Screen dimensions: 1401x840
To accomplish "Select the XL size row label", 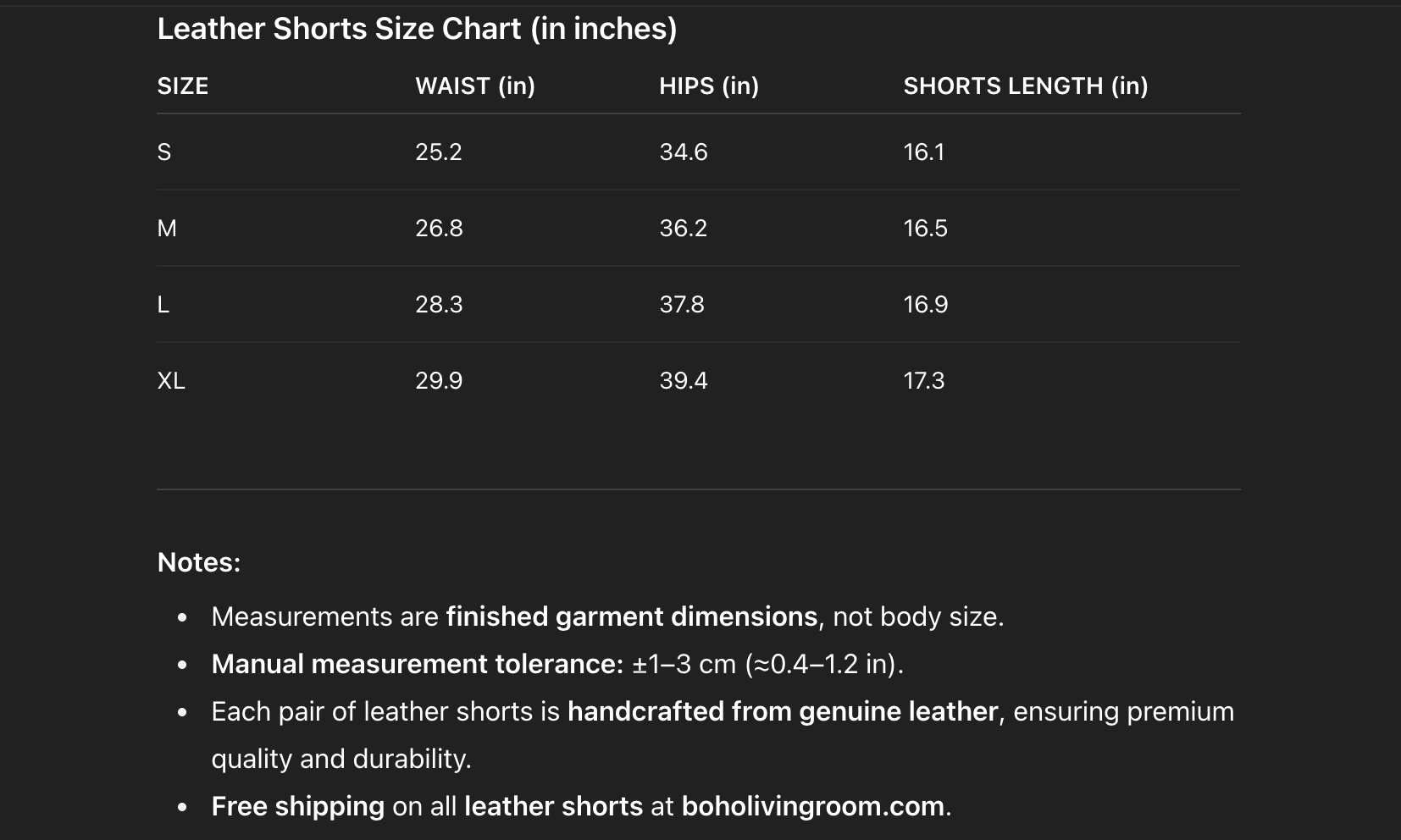I will coord(171,381).
